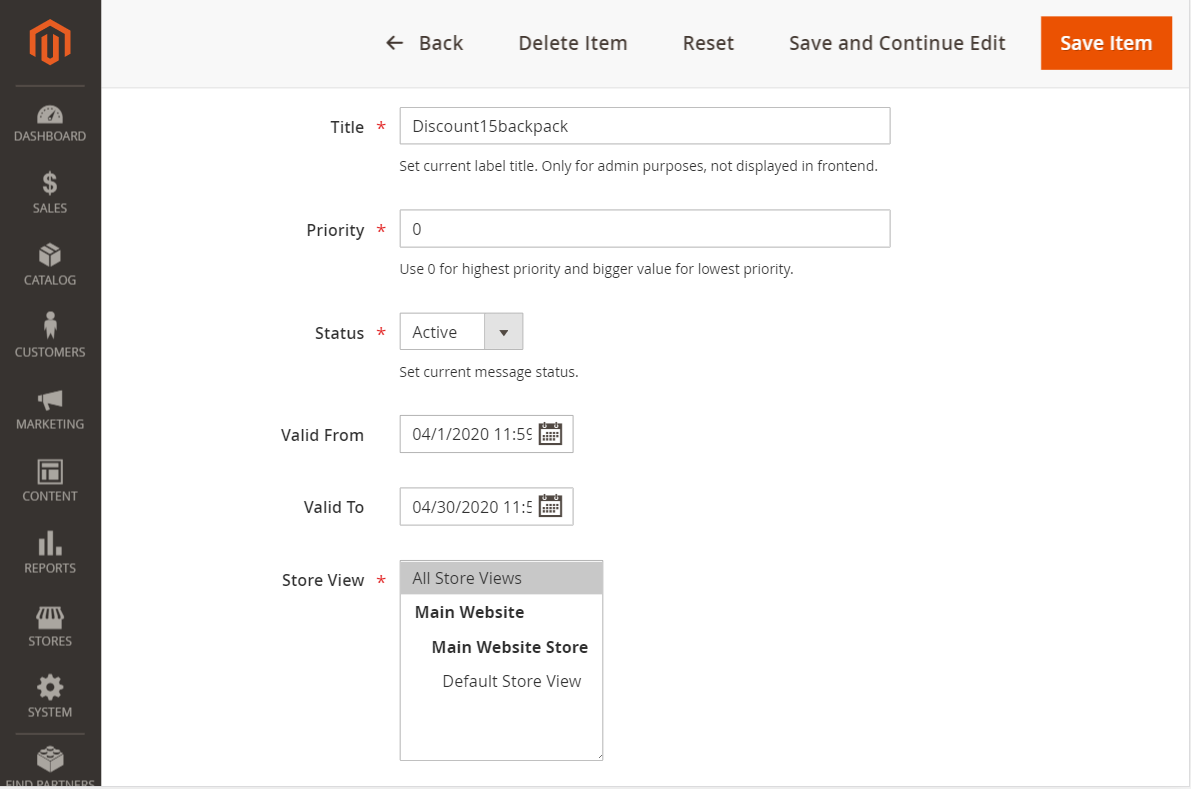Click the Magento logo icon
Screen dimensions: 1191x789
click(50, 43)
